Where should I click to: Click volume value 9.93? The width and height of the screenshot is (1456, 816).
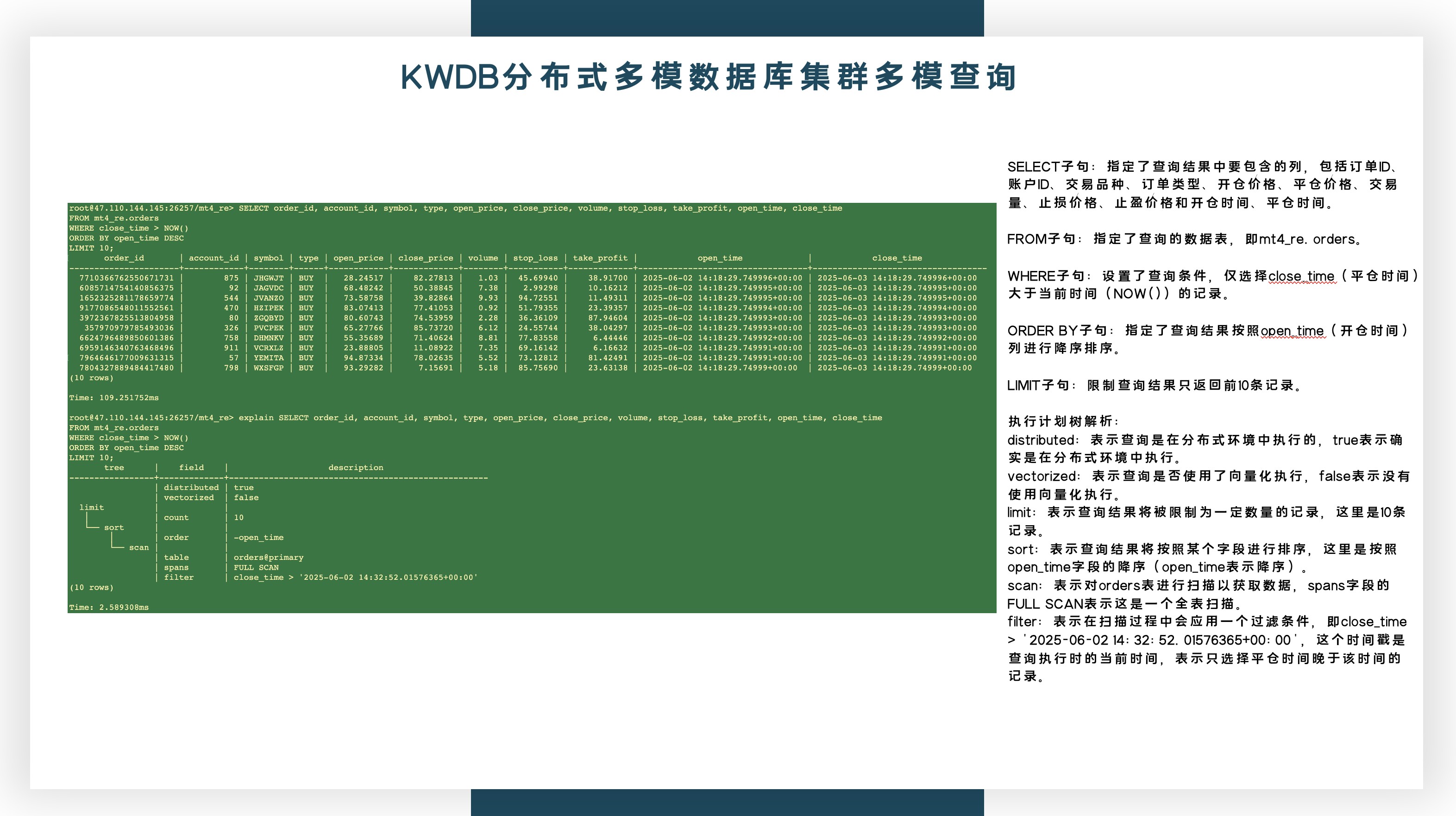click(x=489, y=298)
